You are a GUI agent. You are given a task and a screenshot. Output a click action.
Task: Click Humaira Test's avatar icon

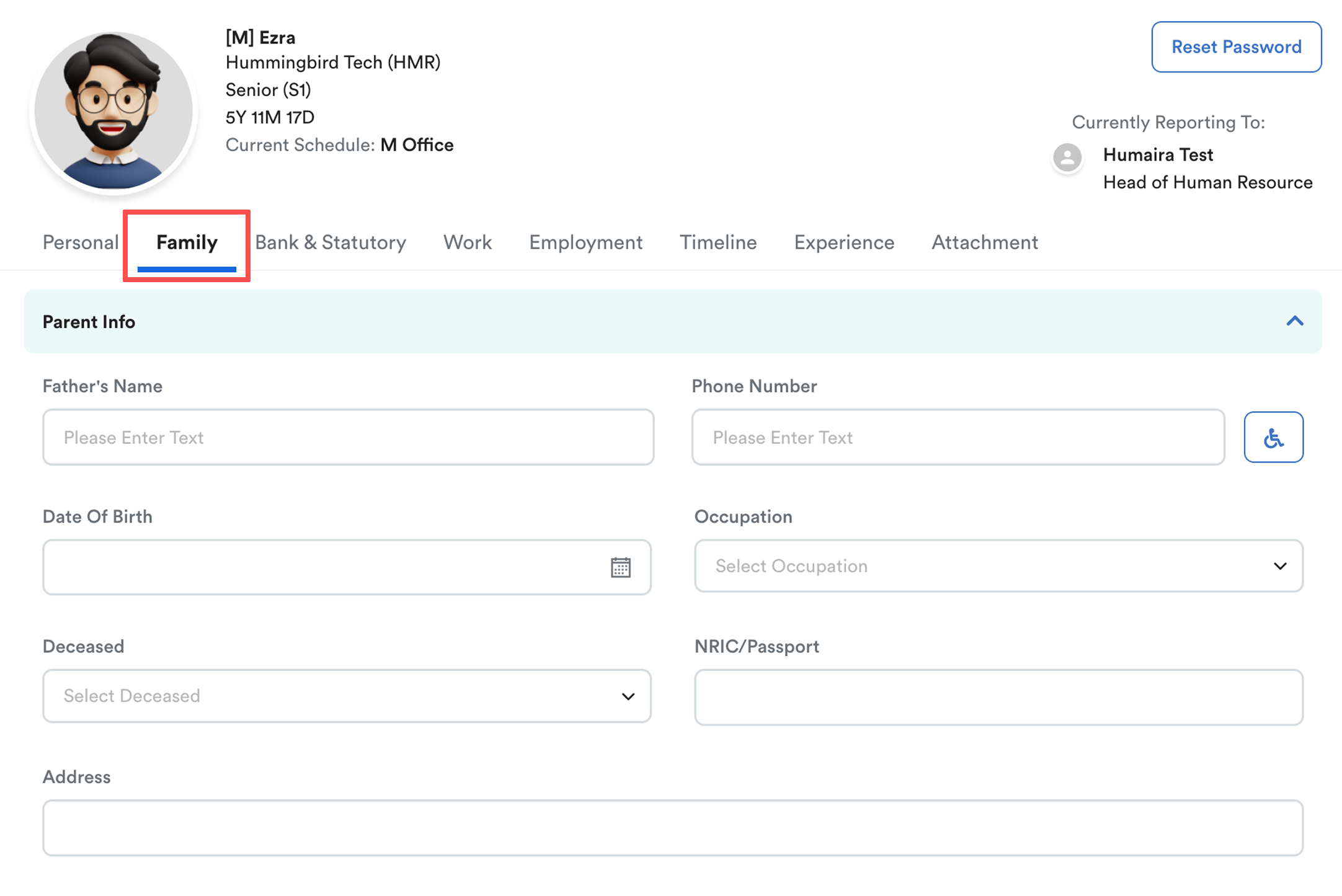(1067, 157)
